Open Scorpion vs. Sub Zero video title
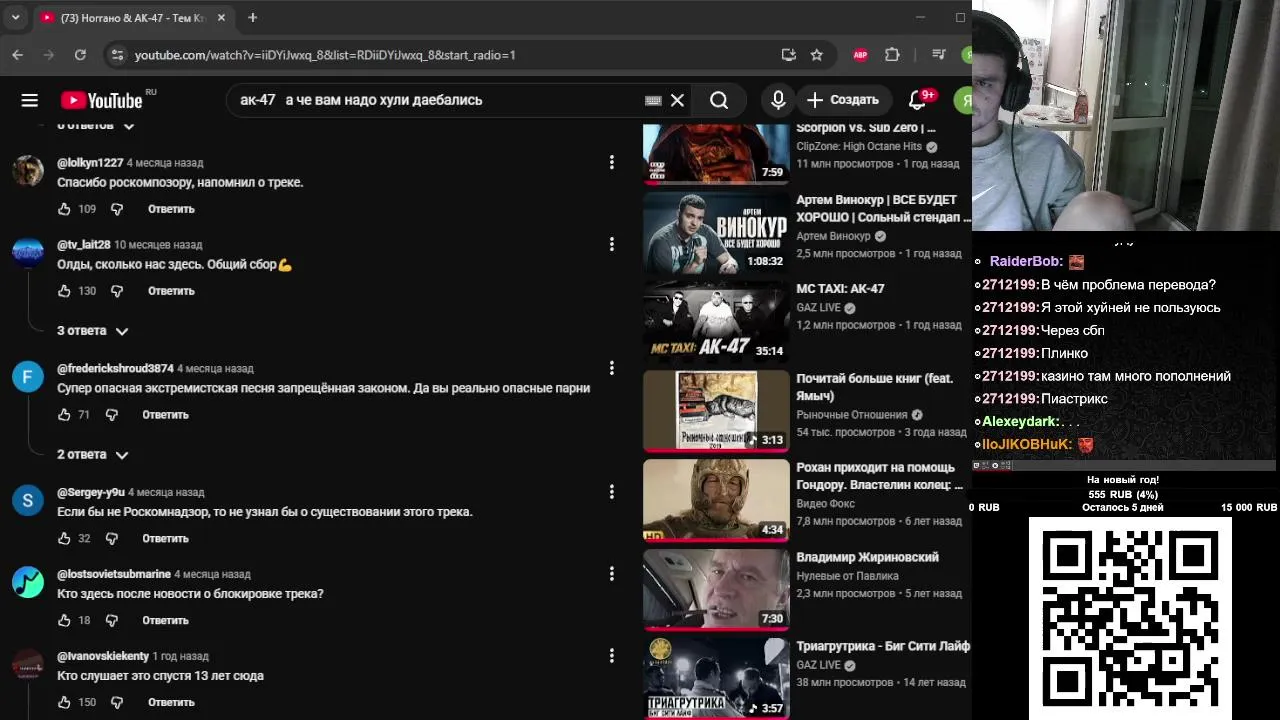Image resolution: width=1280 pixels, height=720 pixels. [866, 128]
